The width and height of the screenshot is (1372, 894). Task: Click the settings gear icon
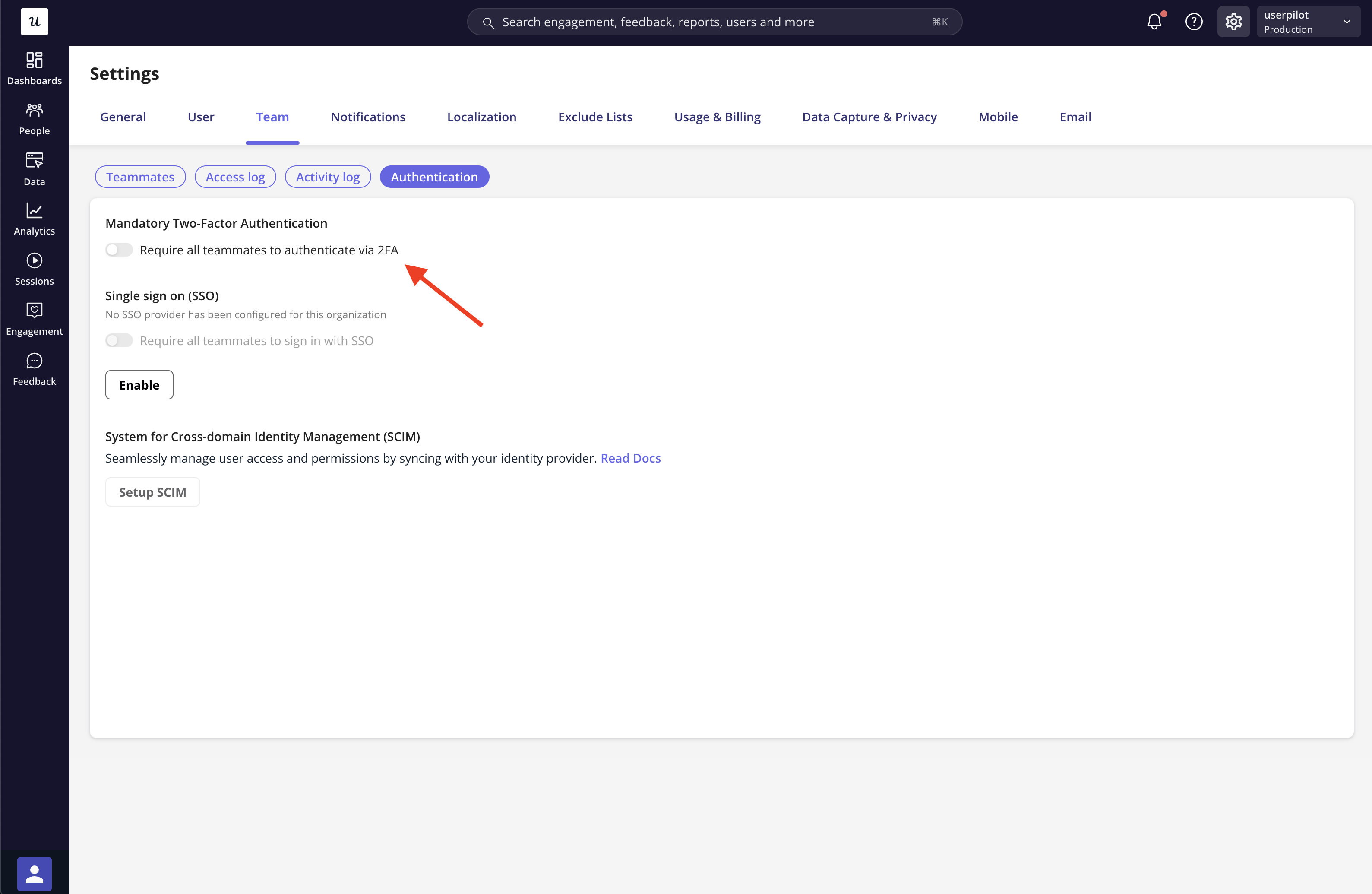(1233, 22)
